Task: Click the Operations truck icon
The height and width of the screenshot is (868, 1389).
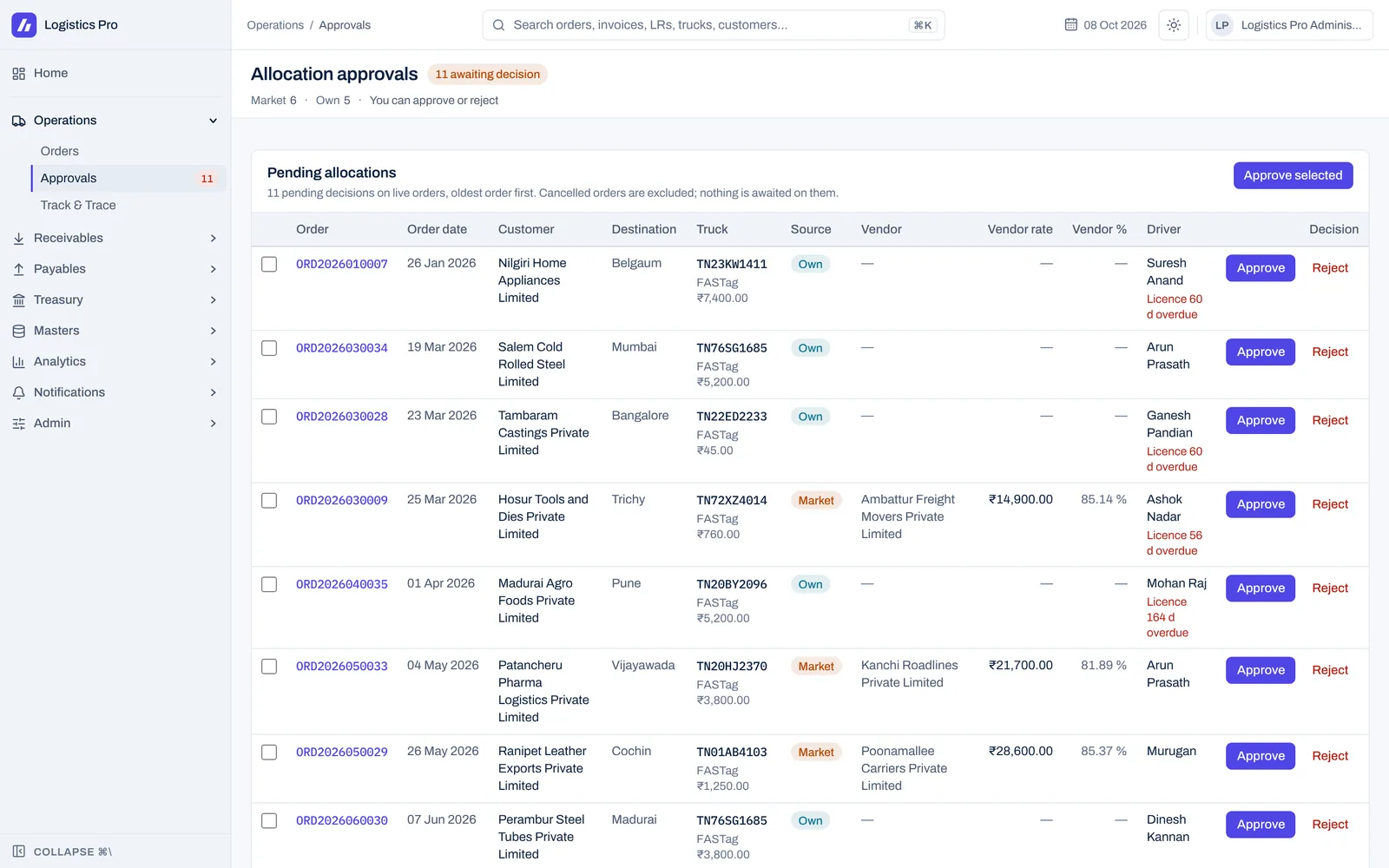Action: coord(18,121)
